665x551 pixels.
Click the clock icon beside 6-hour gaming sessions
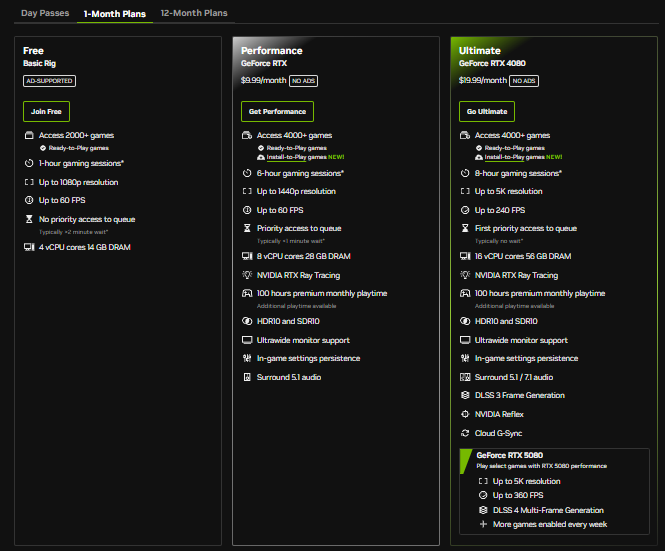coord(247,173)
